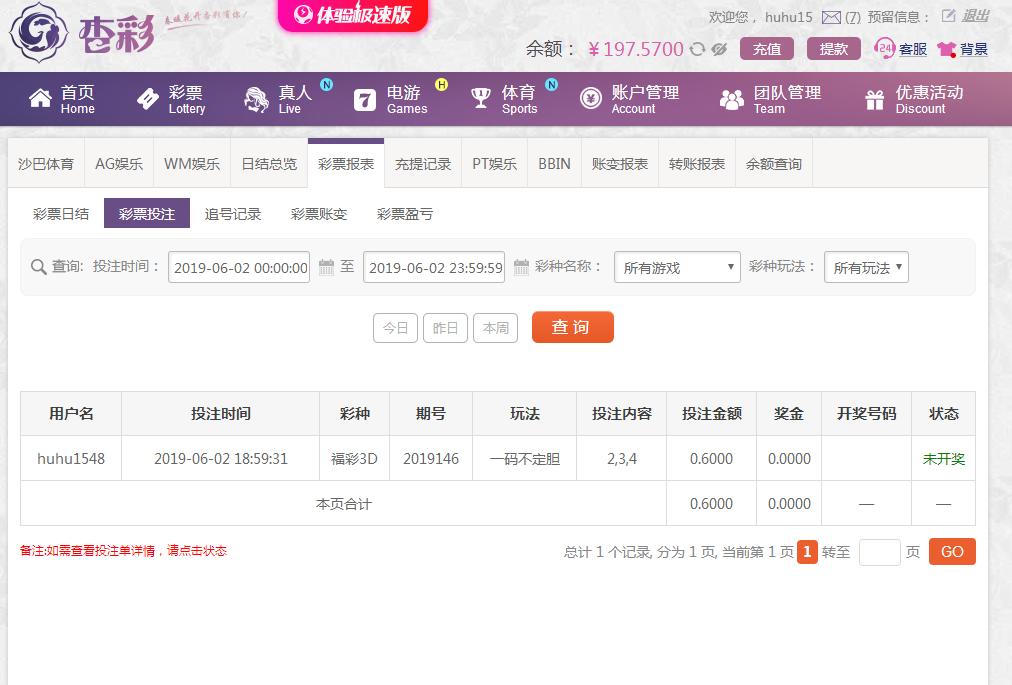Click 体验极速版 banner button

click(x=352, y=14)
